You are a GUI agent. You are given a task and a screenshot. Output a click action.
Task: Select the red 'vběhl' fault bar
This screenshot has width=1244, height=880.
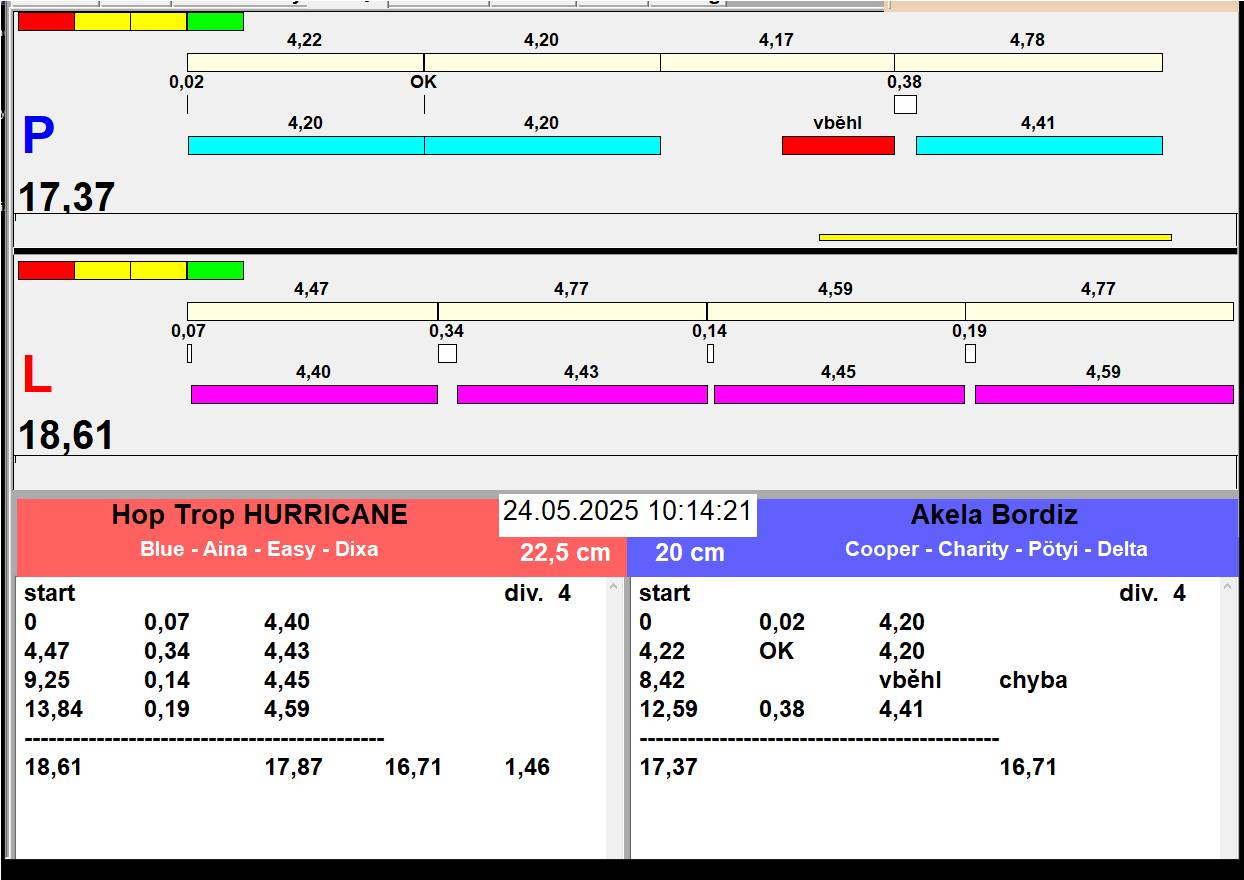coord(838,145)
